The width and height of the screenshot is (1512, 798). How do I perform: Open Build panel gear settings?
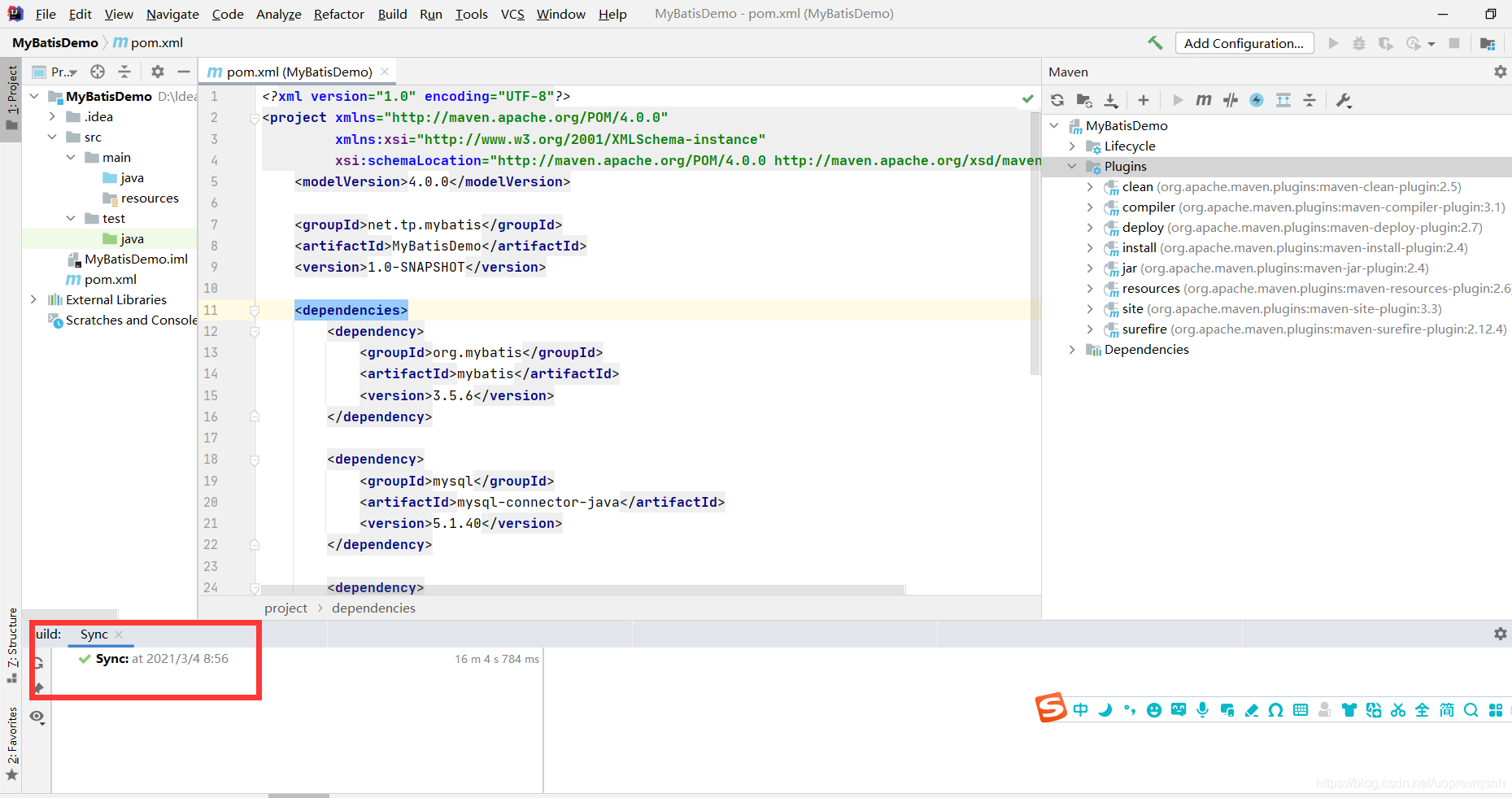click(x=1501, y=634)
